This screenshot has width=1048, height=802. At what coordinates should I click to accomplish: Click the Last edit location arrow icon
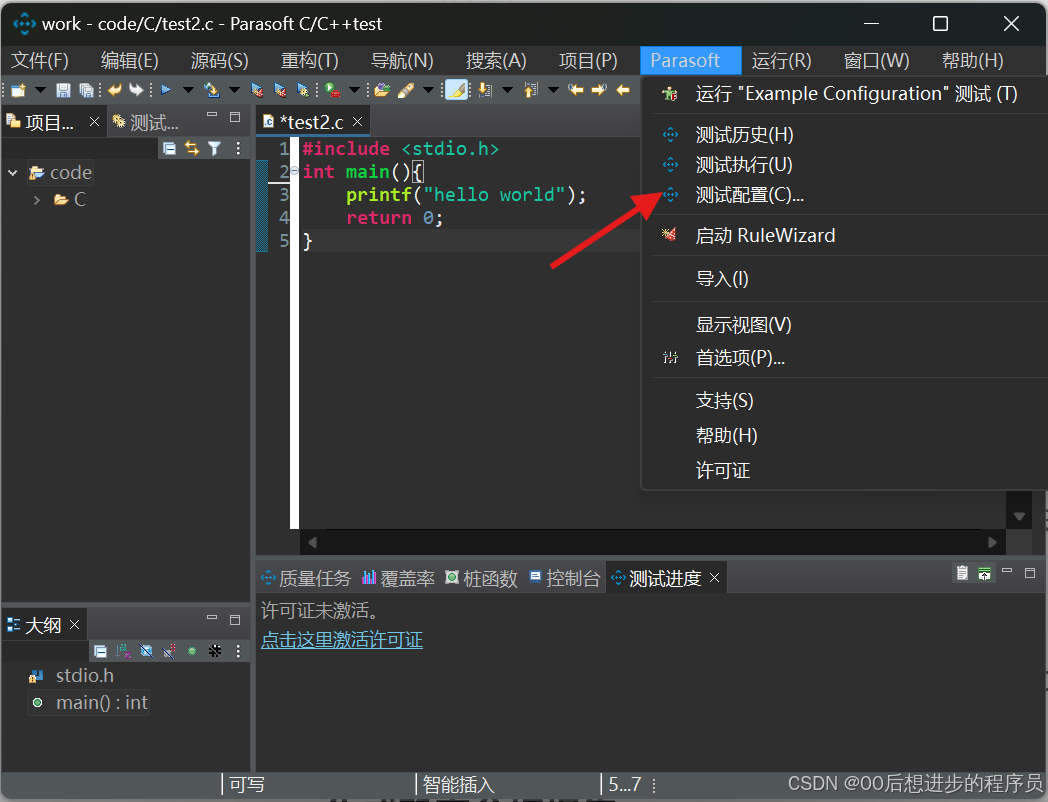coord(576,90)
